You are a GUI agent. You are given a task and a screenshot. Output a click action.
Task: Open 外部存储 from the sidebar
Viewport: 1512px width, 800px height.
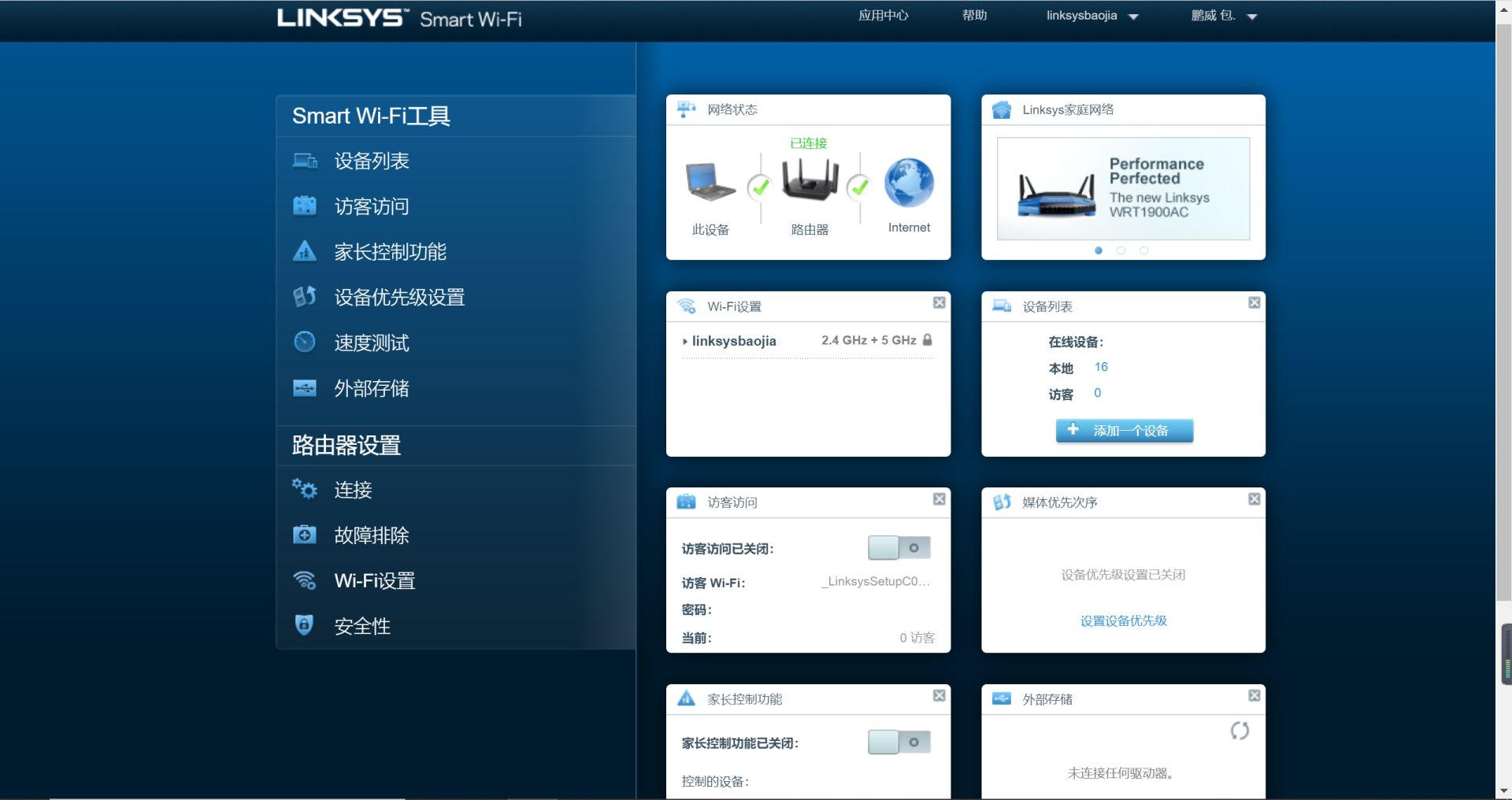[x=372, y=388]
